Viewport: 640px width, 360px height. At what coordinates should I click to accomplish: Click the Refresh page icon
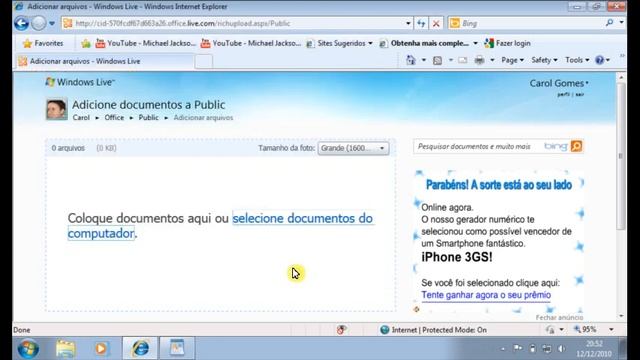(421, 23)
